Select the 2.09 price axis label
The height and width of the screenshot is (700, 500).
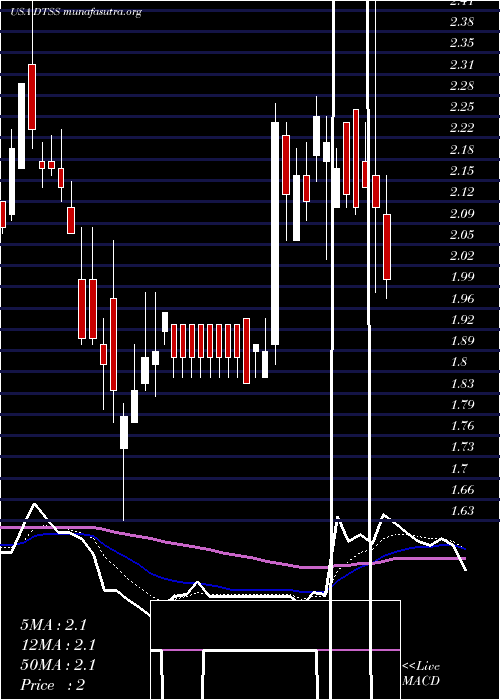click(462, 213)
